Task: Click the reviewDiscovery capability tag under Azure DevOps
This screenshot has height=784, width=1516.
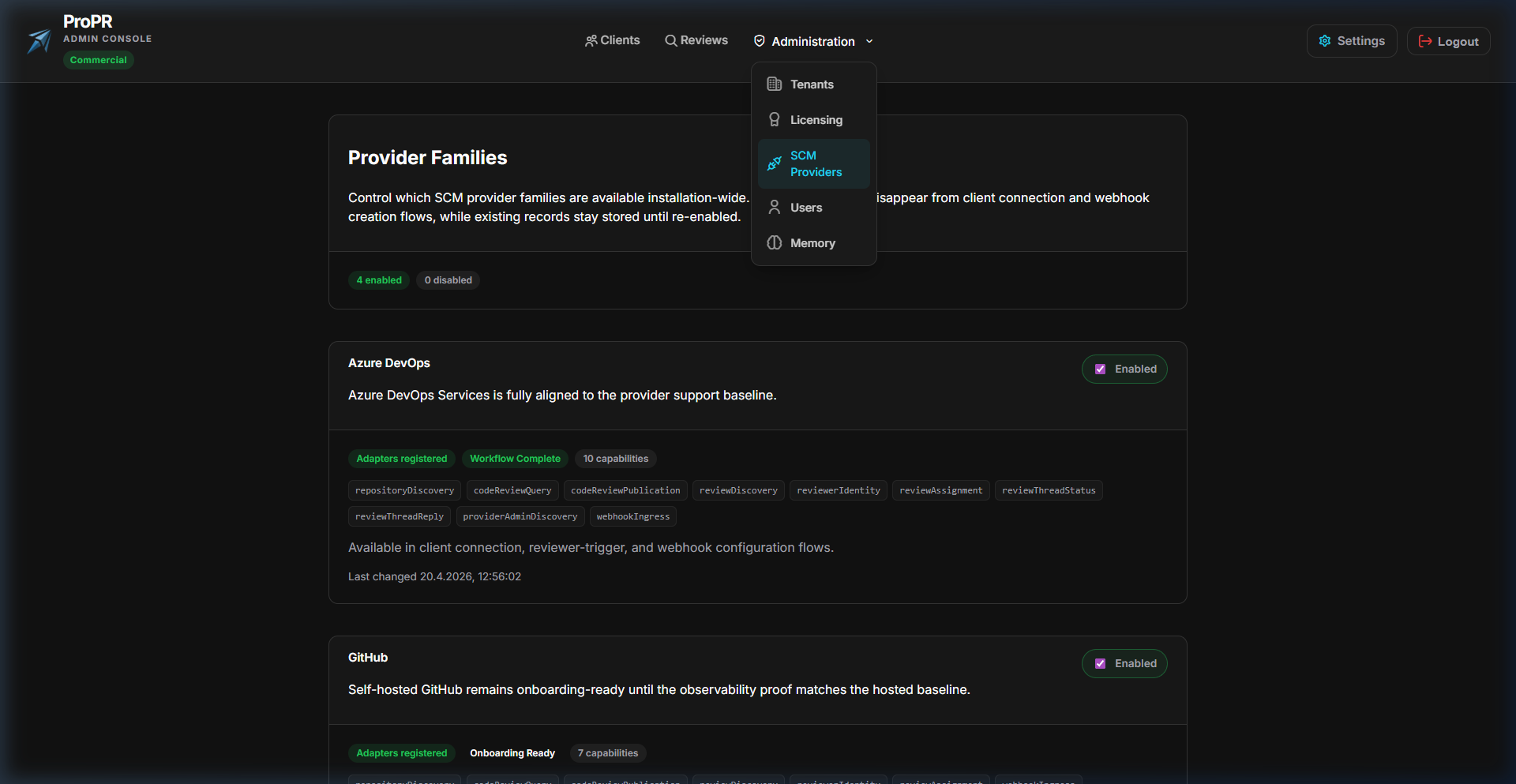Action: tap(738, 490)
